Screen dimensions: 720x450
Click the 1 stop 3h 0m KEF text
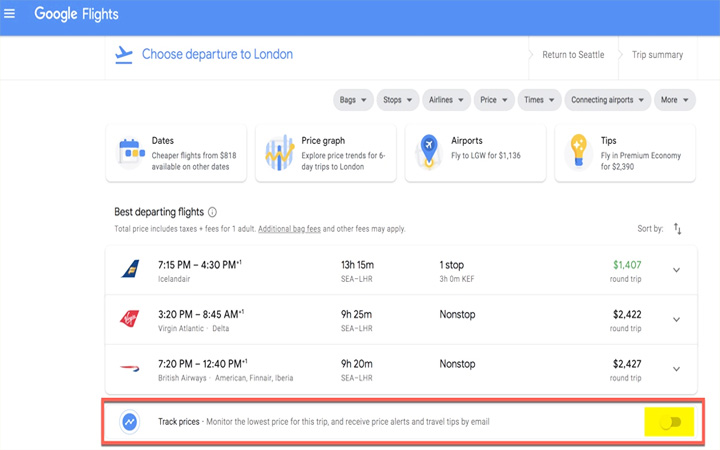click(x=457, y=271)
